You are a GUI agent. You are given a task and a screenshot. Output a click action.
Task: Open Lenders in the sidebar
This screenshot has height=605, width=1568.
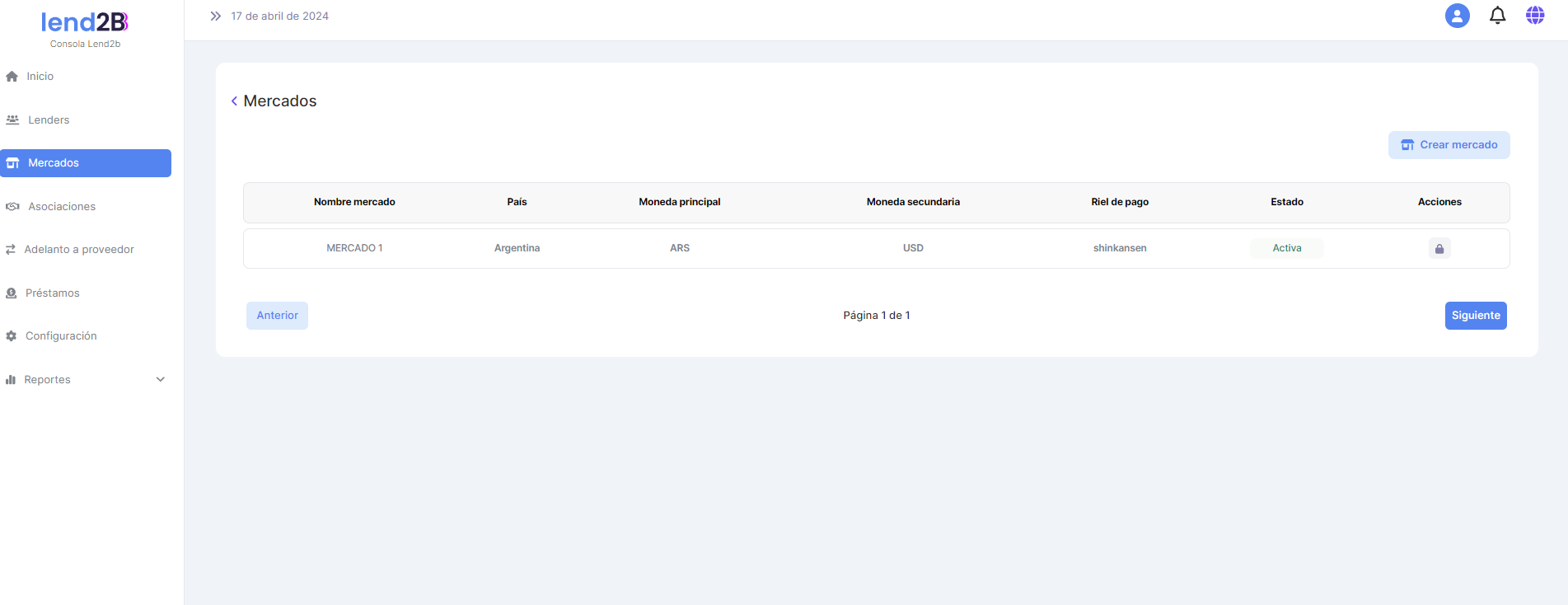coord(49,120)
